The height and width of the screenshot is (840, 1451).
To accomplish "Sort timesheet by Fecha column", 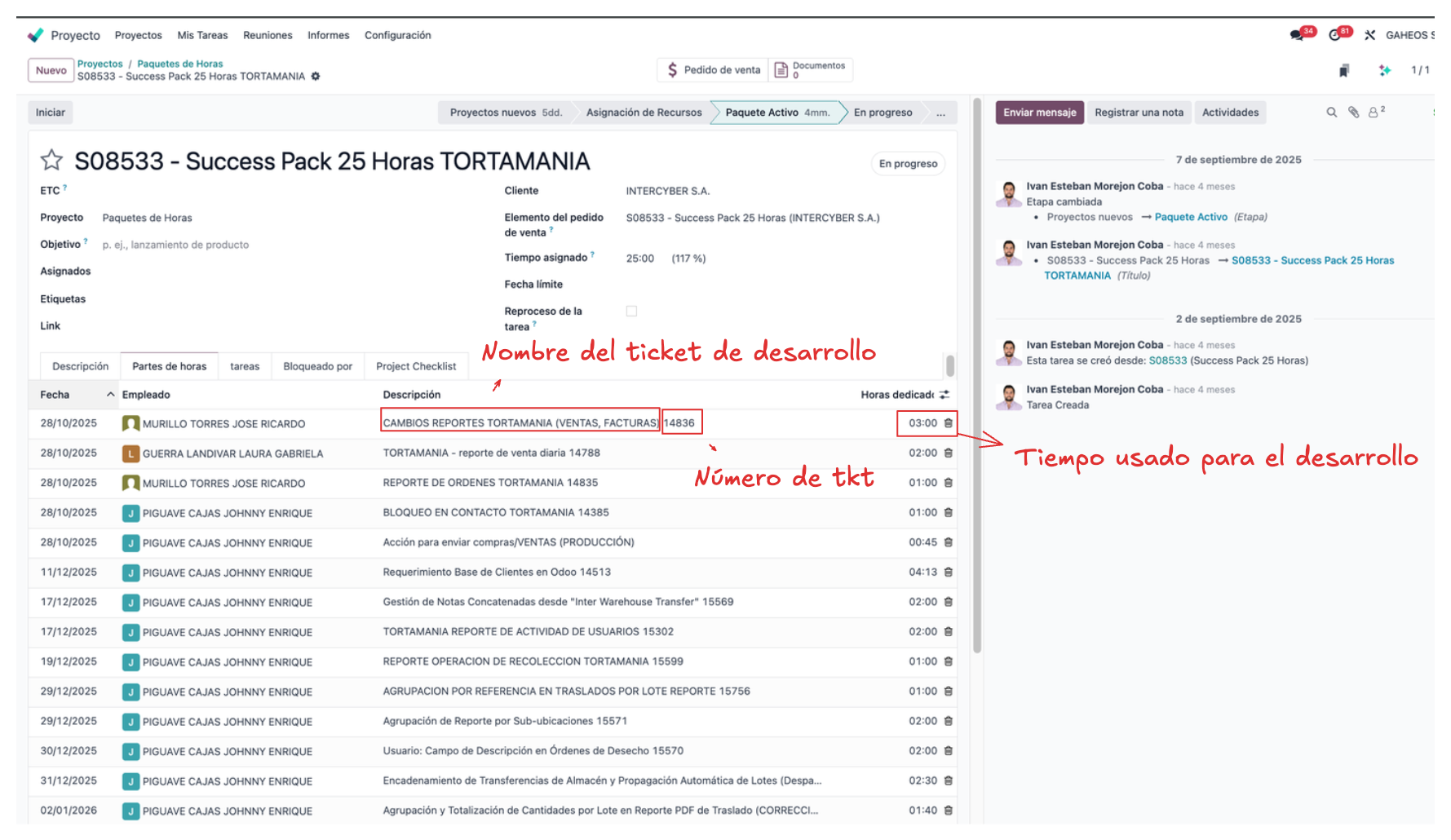I will [x=55, y=395].
